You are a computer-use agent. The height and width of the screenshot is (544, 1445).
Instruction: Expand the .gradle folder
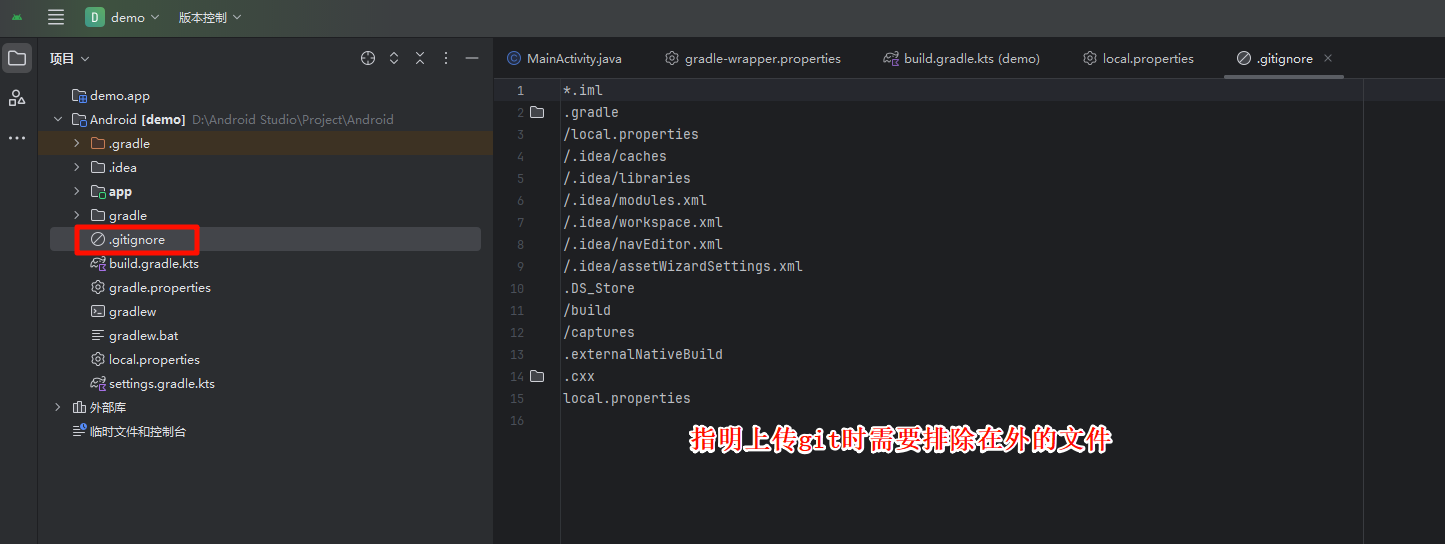[77, 144]
